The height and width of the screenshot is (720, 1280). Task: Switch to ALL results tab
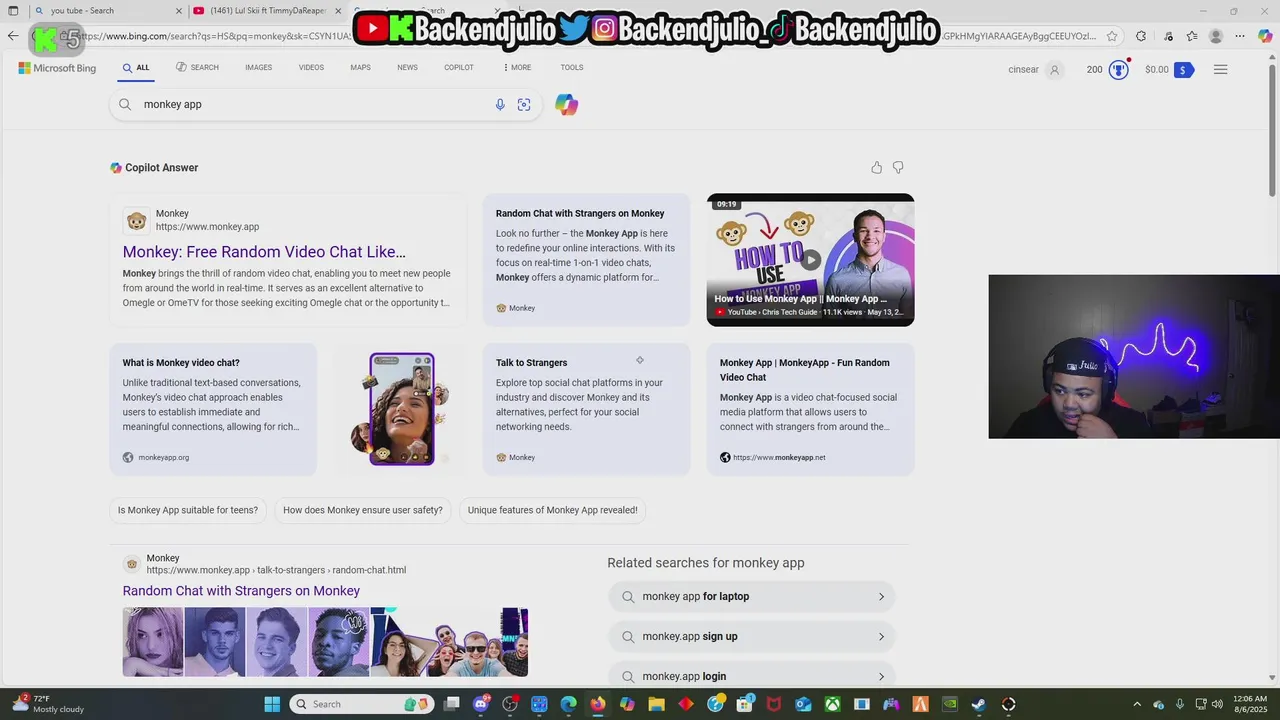coord(136,68)
